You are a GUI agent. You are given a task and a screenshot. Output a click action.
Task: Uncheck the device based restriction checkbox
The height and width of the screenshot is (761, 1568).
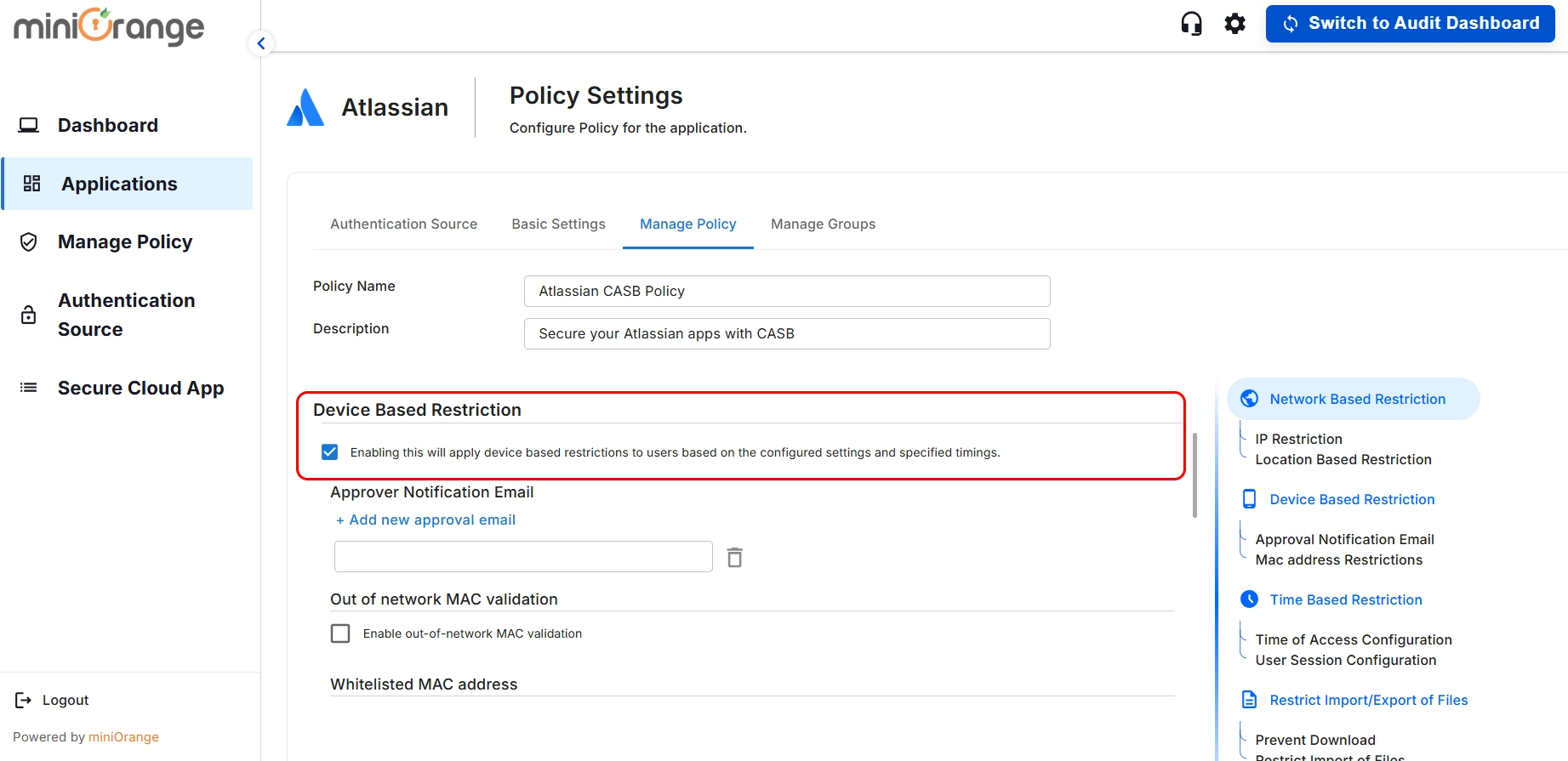pyautogui.click(x=330, y=451)
